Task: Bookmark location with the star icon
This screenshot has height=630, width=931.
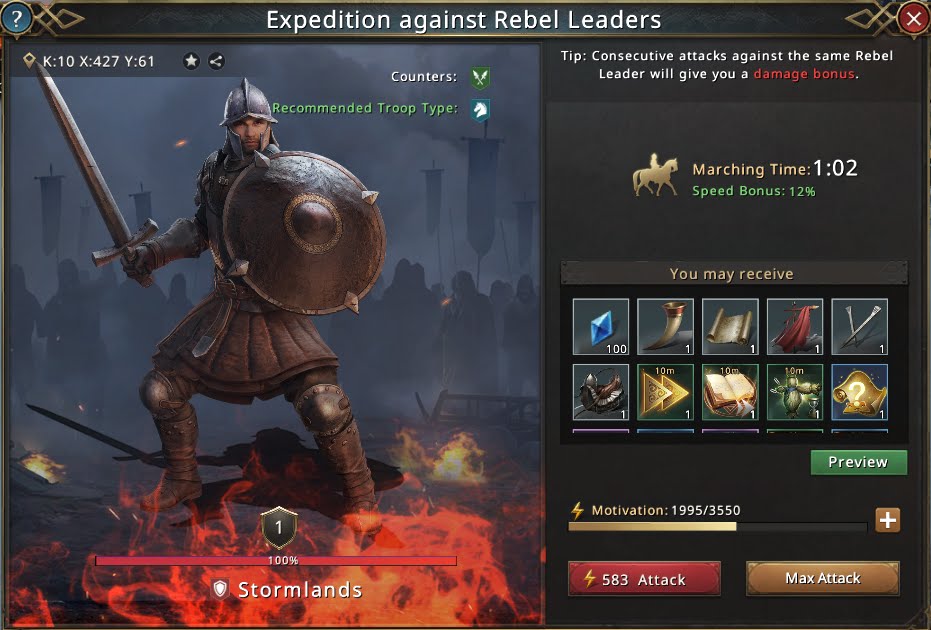Action: (191, 61)
